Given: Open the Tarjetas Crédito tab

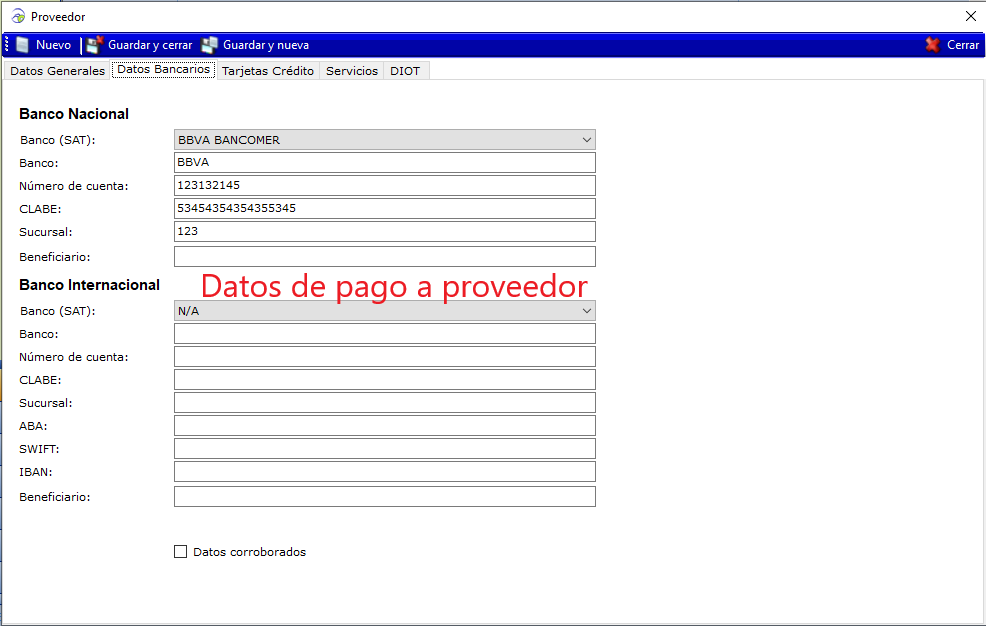Looking at the screenshot, I should [267, 71].
